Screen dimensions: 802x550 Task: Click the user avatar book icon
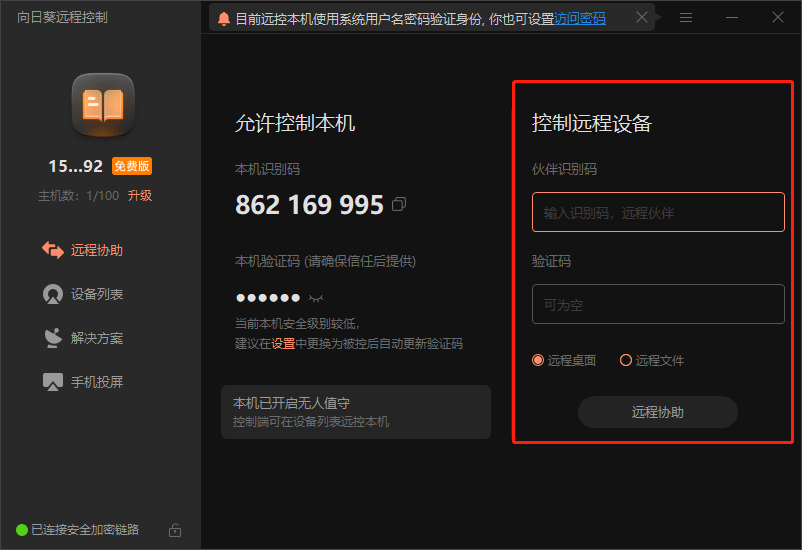[x=103, y=105]
